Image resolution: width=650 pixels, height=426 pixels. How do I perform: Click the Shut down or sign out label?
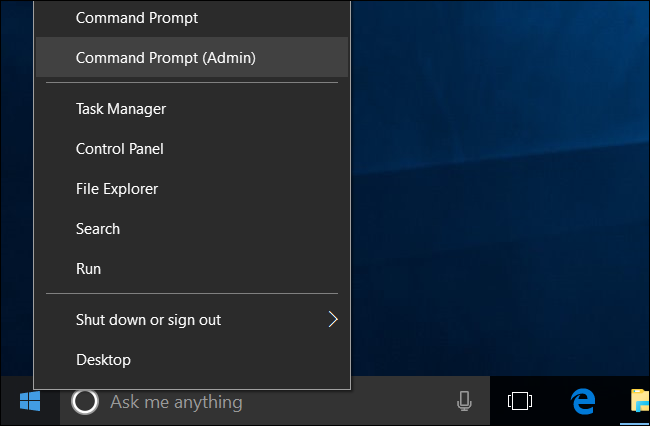point(149,320)
